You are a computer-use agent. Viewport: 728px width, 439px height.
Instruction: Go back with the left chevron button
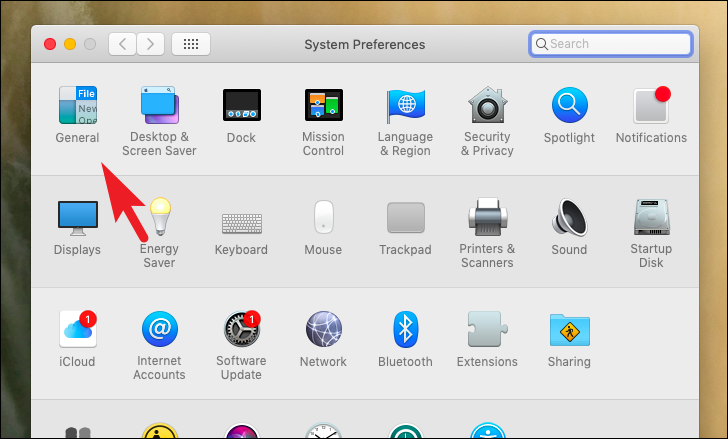coord(123,44)
